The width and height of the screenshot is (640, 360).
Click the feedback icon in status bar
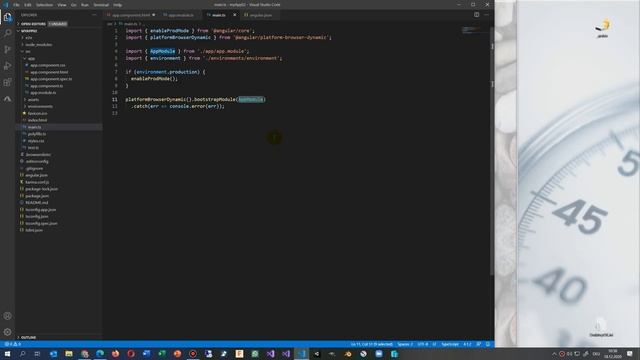[x=478, y=344]
